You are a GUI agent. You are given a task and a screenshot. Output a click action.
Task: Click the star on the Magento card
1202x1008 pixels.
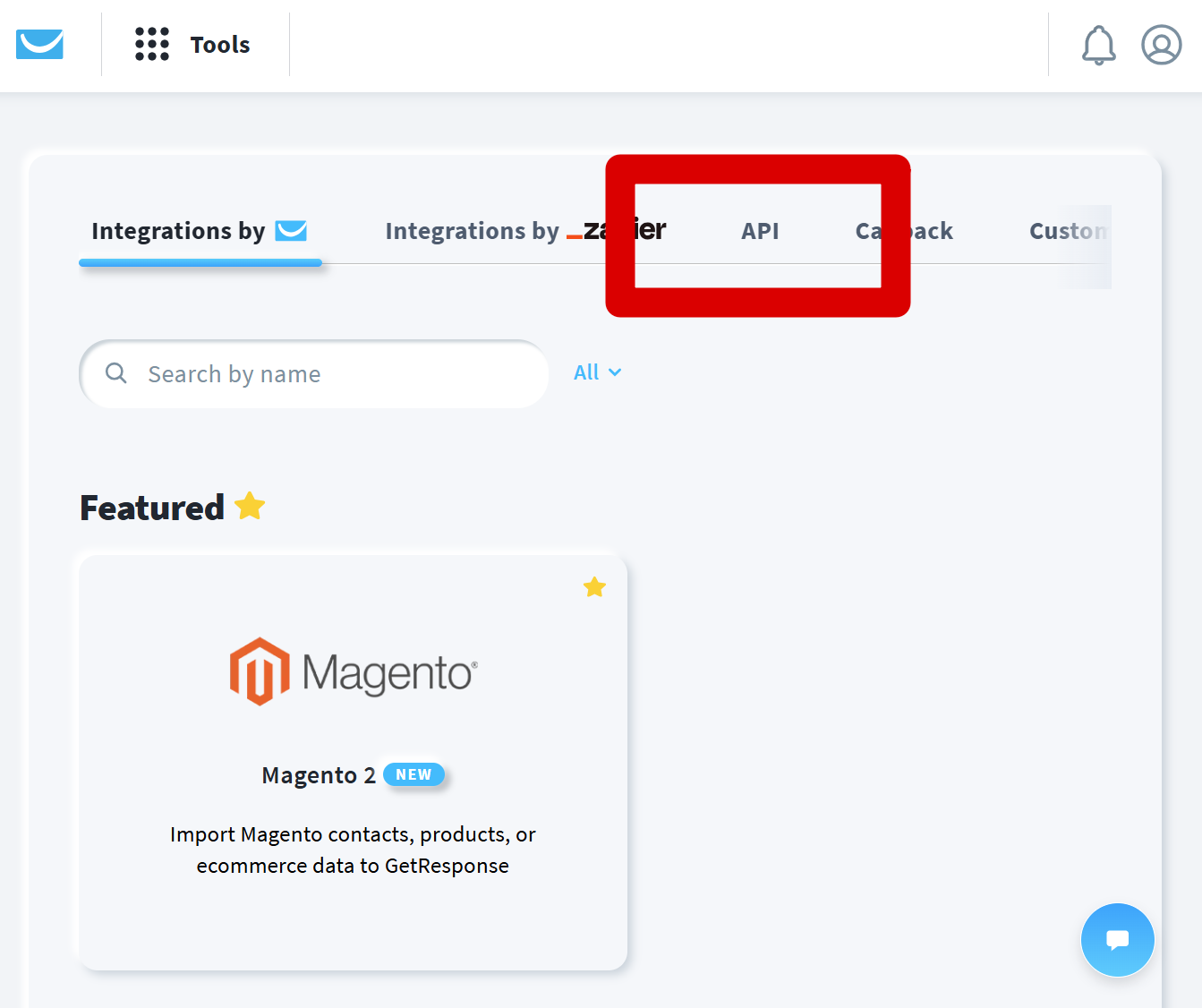pyautogui.click(x=594, y=587)
